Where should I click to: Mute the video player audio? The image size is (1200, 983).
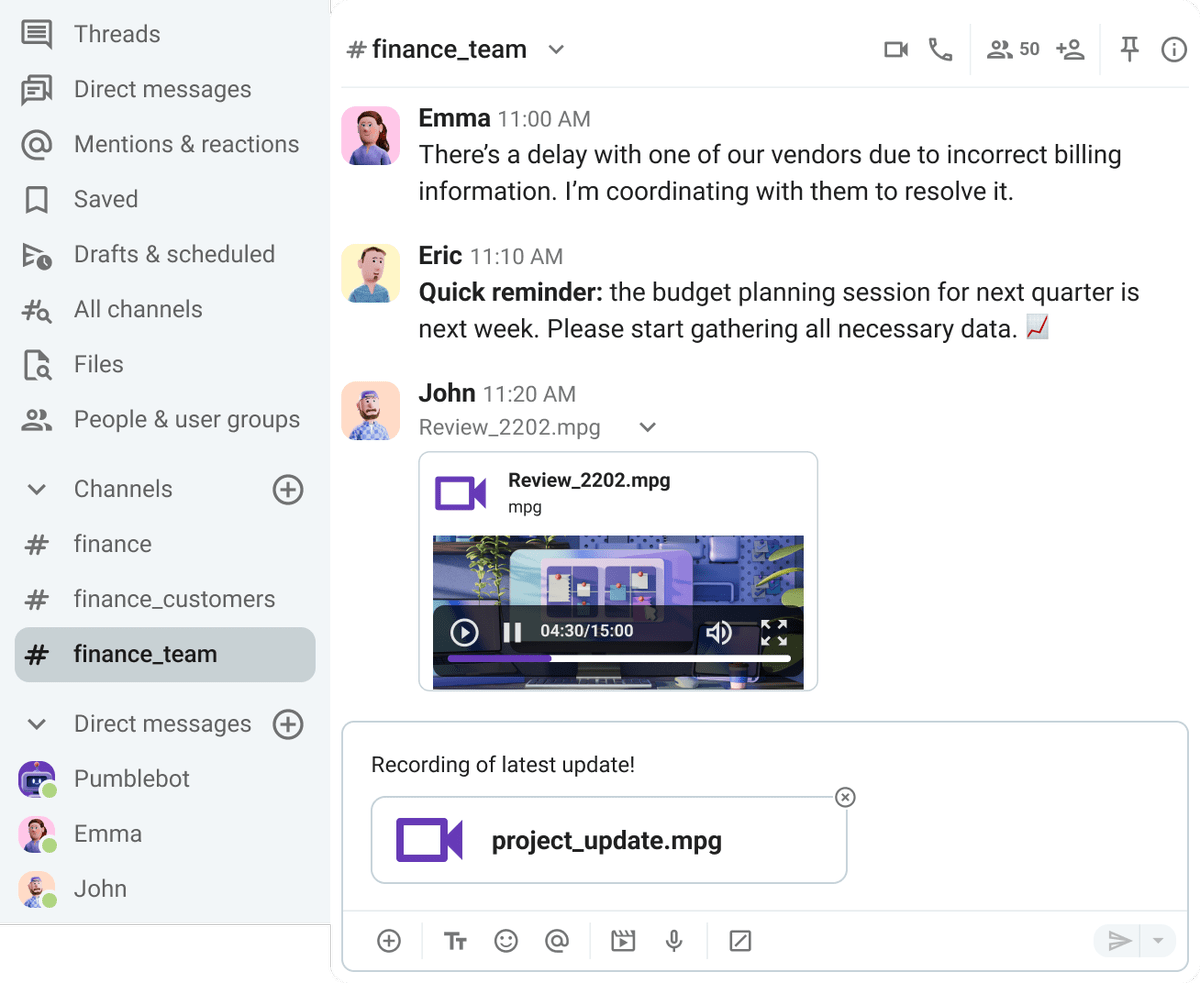coord(719,631)
